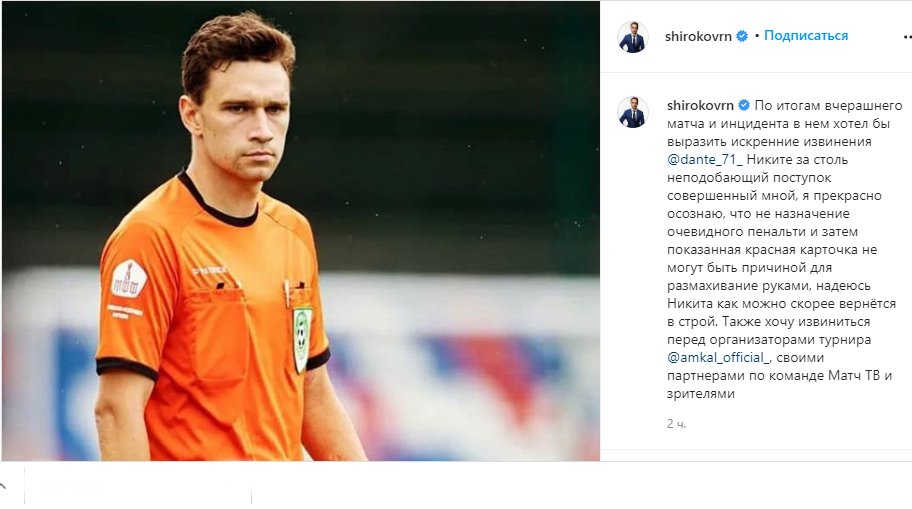The height and width of the screenshot is (509, 912).
Task: Click the white sleeve patch on orange jersey
Action: coord(129,279)
